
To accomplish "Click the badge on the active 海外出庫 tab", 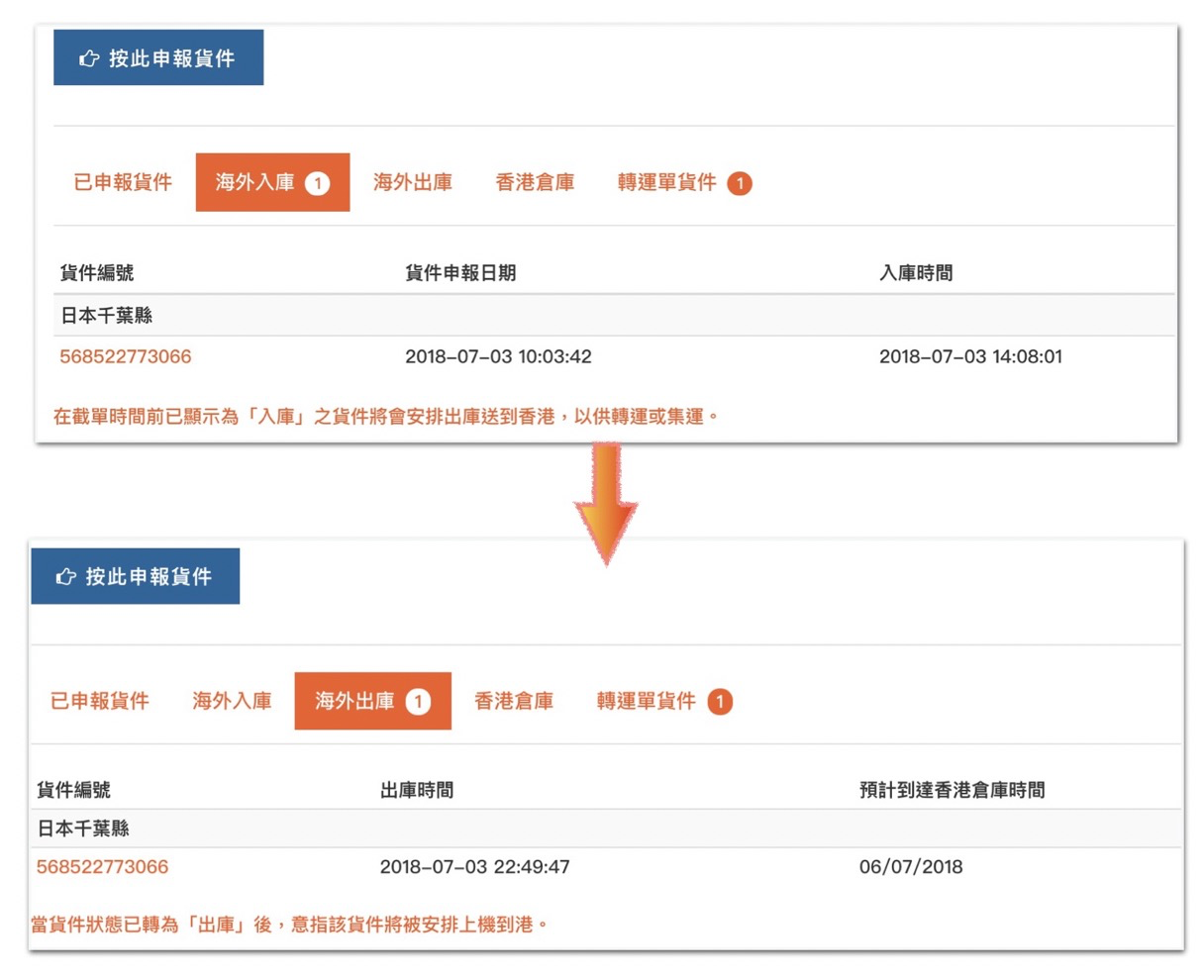I will click(418, 702).
